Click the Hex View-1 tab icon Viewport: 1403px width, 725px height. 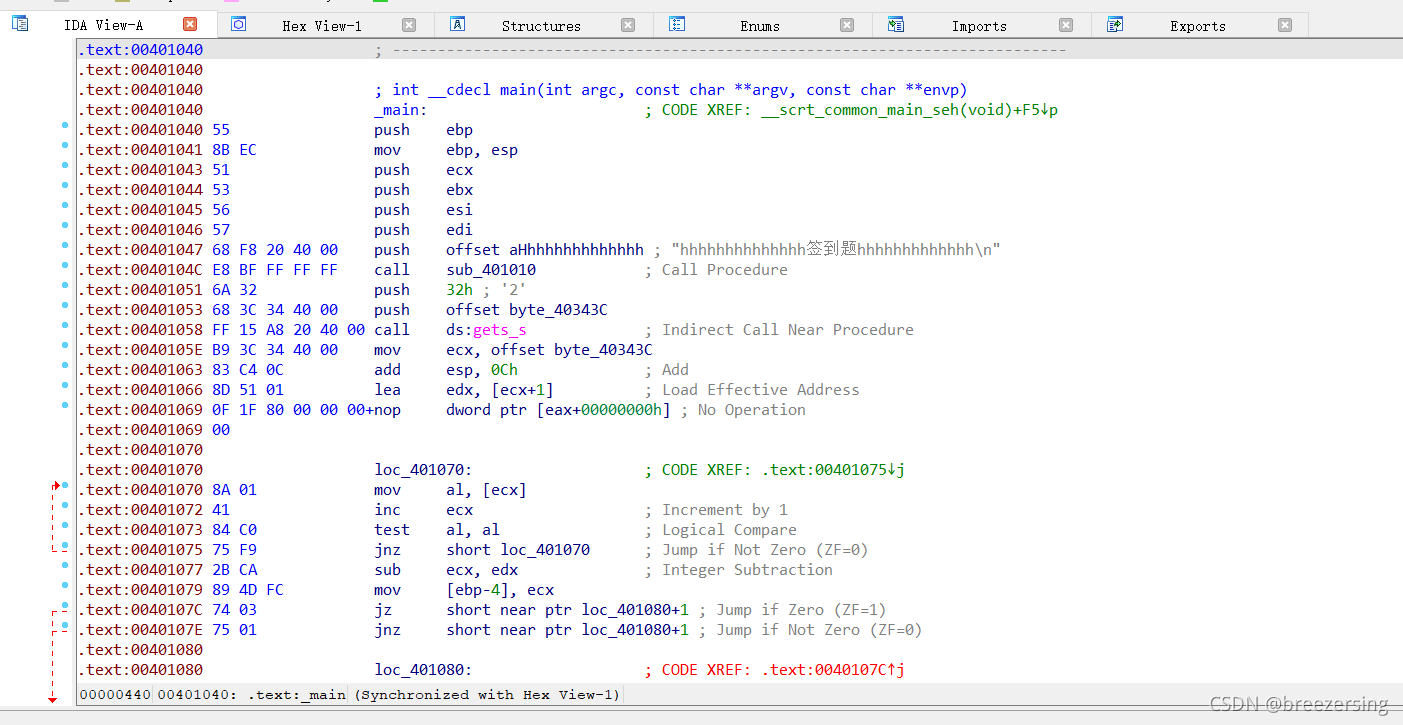coord(238,24)
